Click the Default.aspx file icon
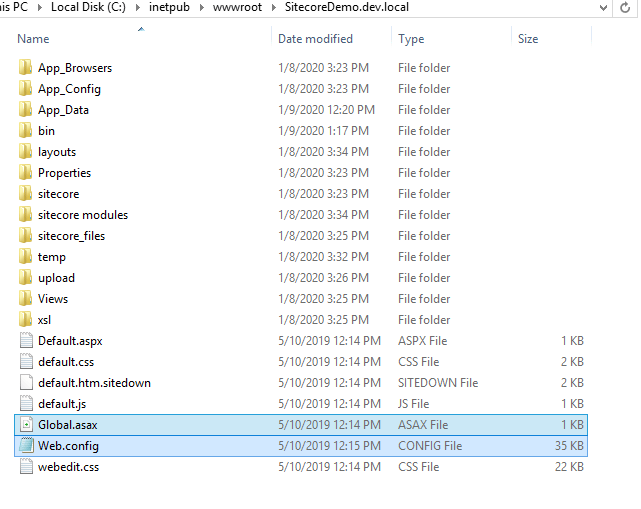This screenshot has width=641, height=509. pos(26,341)
